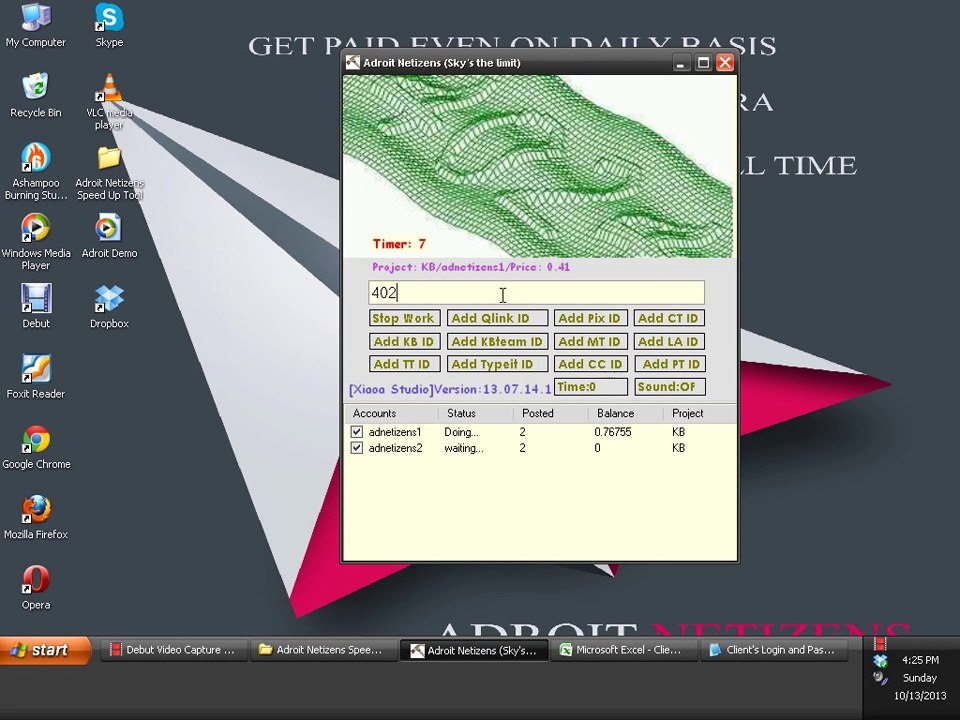The image size is (960, 720).
Task: Open Adroit Netizens Speed Up Tool folder
Action: click(x=109, y=173)
